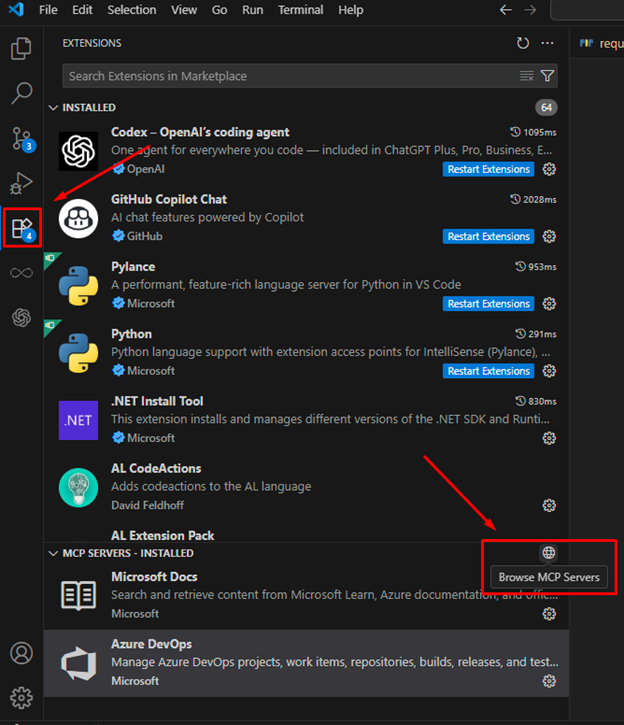The height and width of the screenshot is (725, 624).
Task: Click the GitHub Copilot Chat logo thumbnail
Action: pyautogui.click(x=79, y=219)
